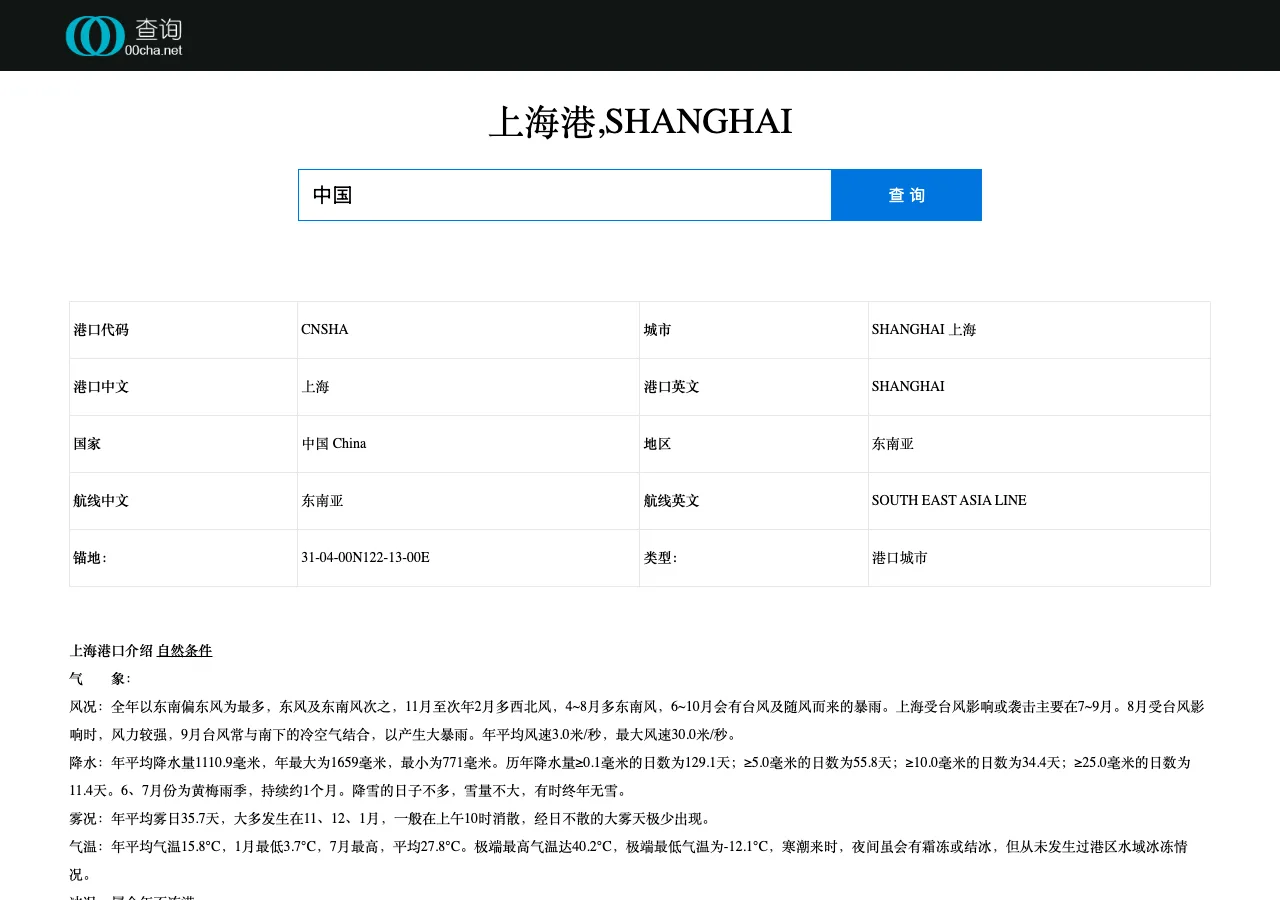Click the paragraph starting with 雾况
Image resolution: width=1280 pixels, height=900 pixels.
[390, 819]
